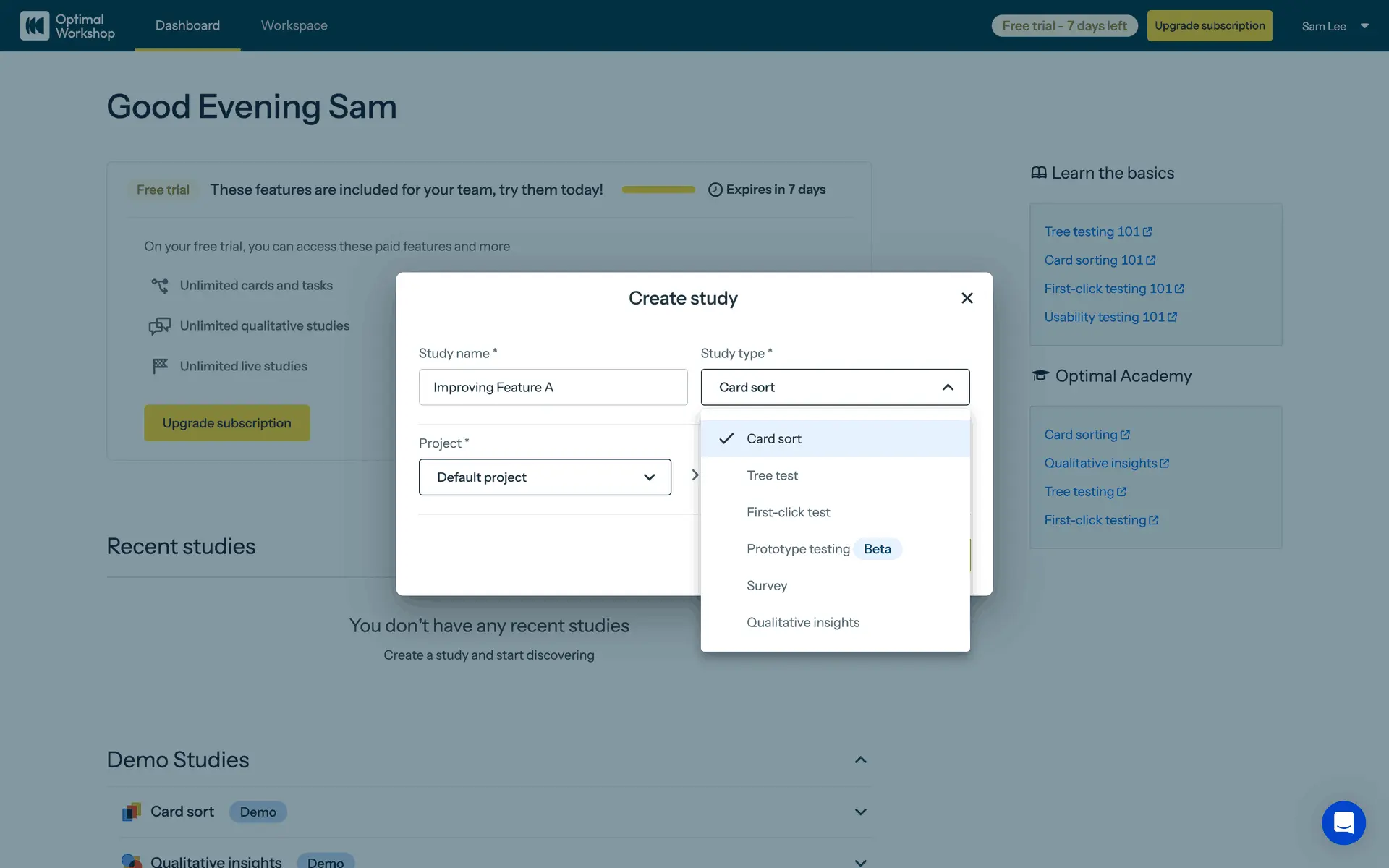The image size is (1389, 868).
Task: Close the Create study dialog
Action: pos(967,298)
